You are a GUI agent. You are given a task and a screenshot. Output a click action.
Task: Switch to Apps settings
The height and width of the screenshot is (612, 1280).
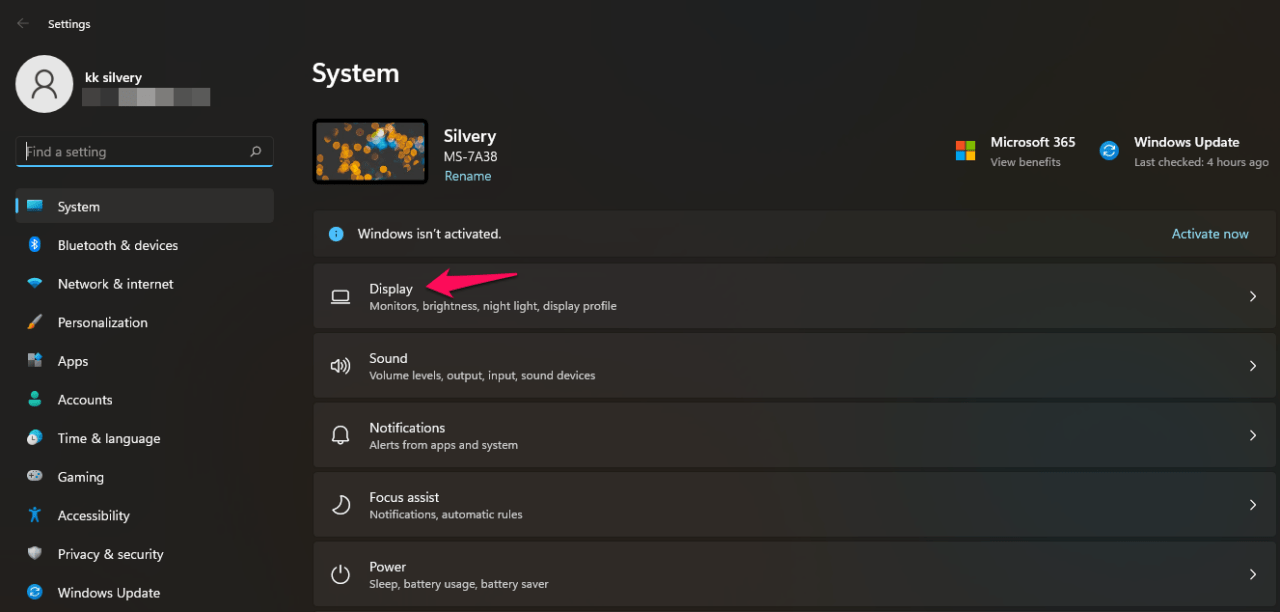(145, 361)
